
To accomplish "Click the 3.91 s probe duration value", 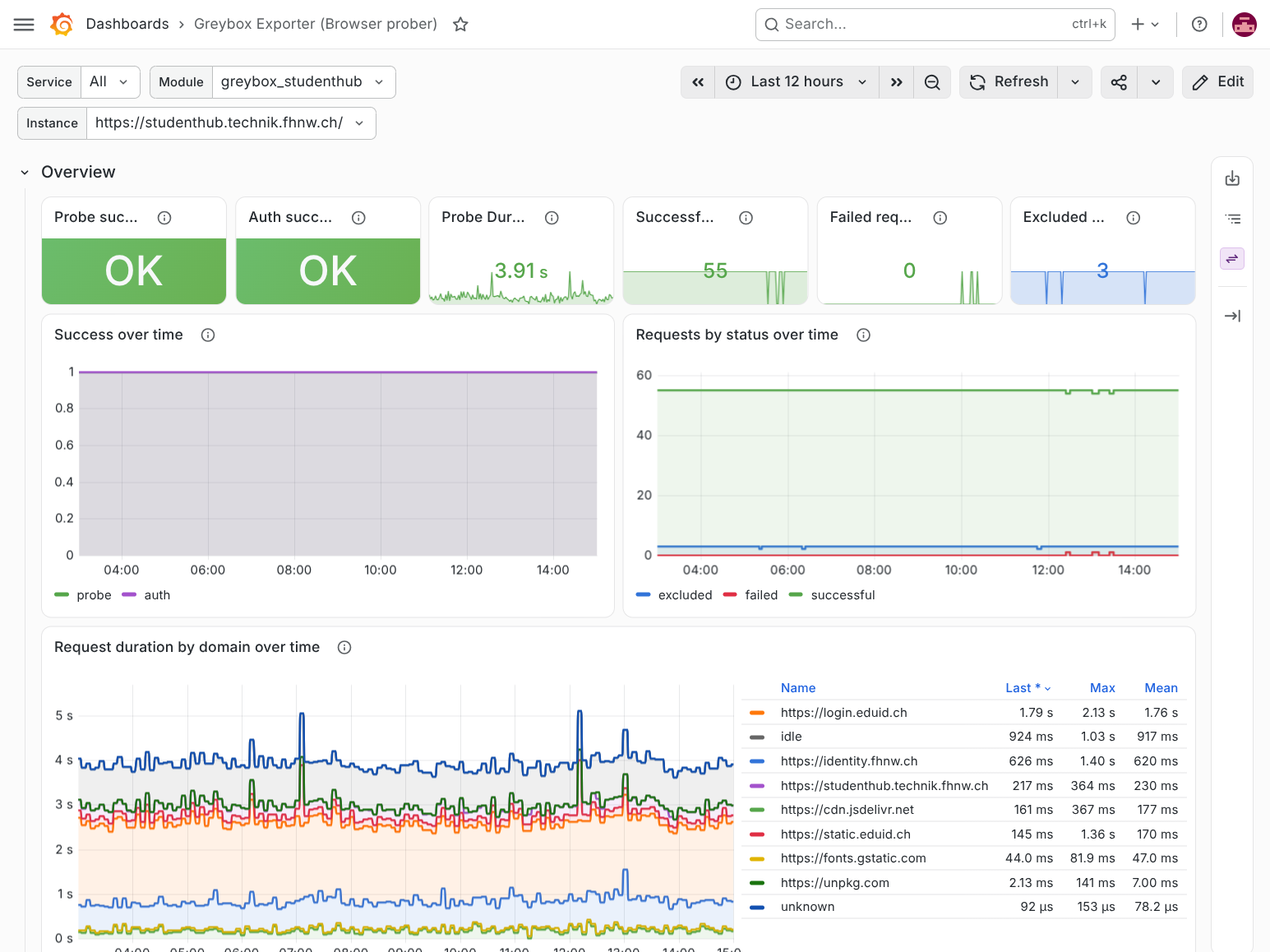I will point(521,270).
